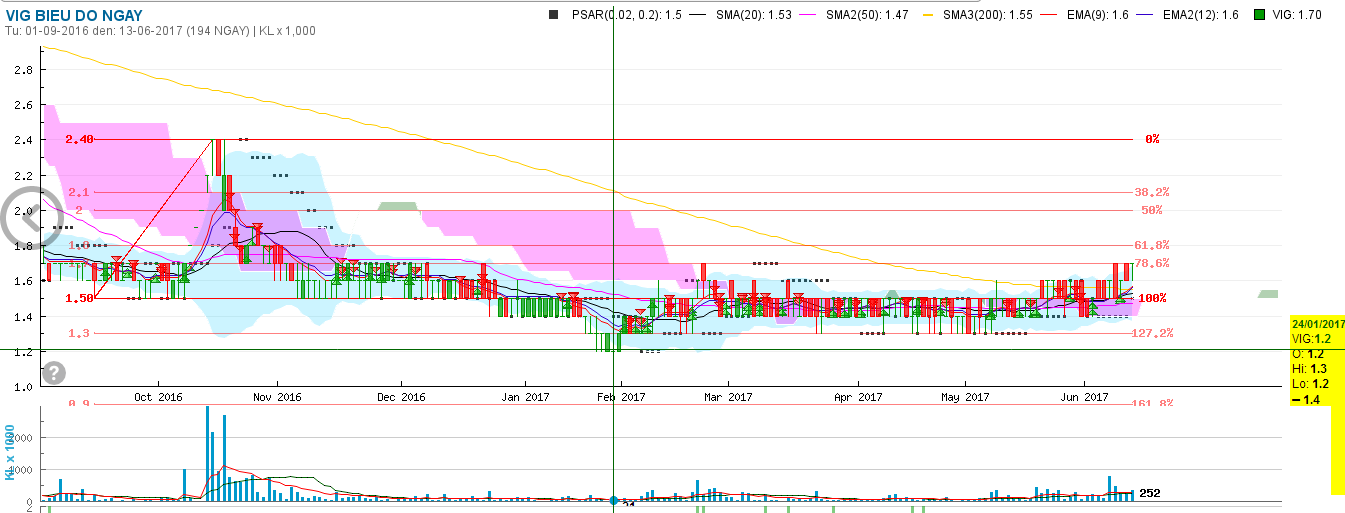Open the gray question mark help icon
The image size is (1345, 513).
tap(55, 373)
